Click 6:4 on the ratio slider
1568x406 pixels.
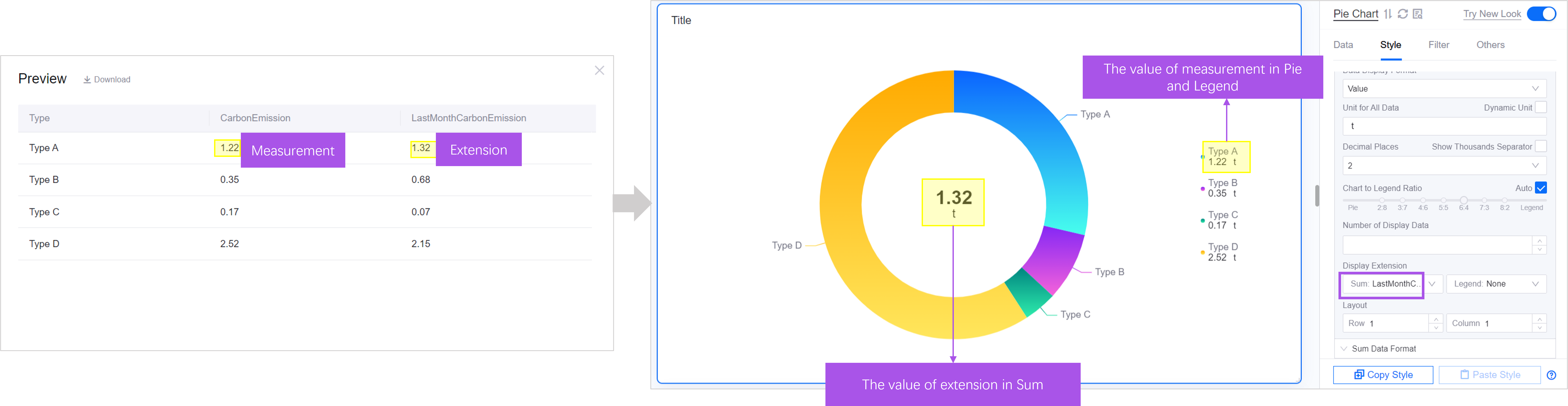tap(1463, 200)
